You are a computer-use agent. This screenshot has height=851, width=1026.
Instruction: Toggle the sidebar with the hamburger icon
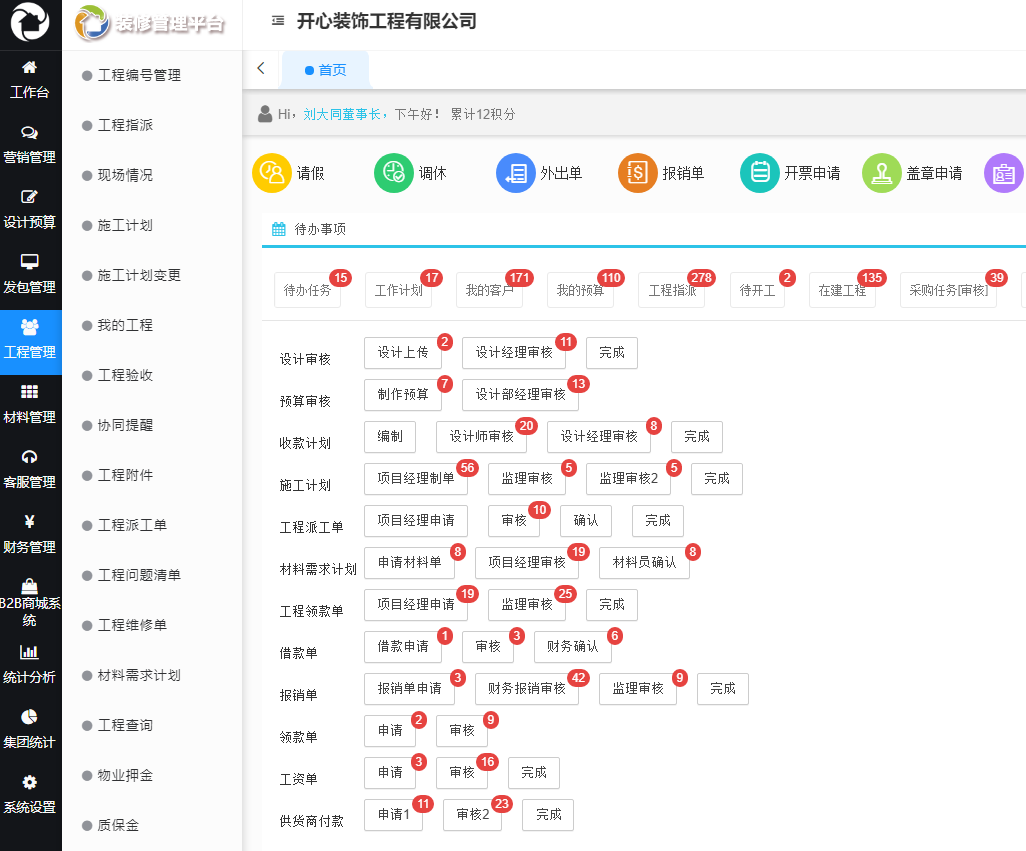277,18
